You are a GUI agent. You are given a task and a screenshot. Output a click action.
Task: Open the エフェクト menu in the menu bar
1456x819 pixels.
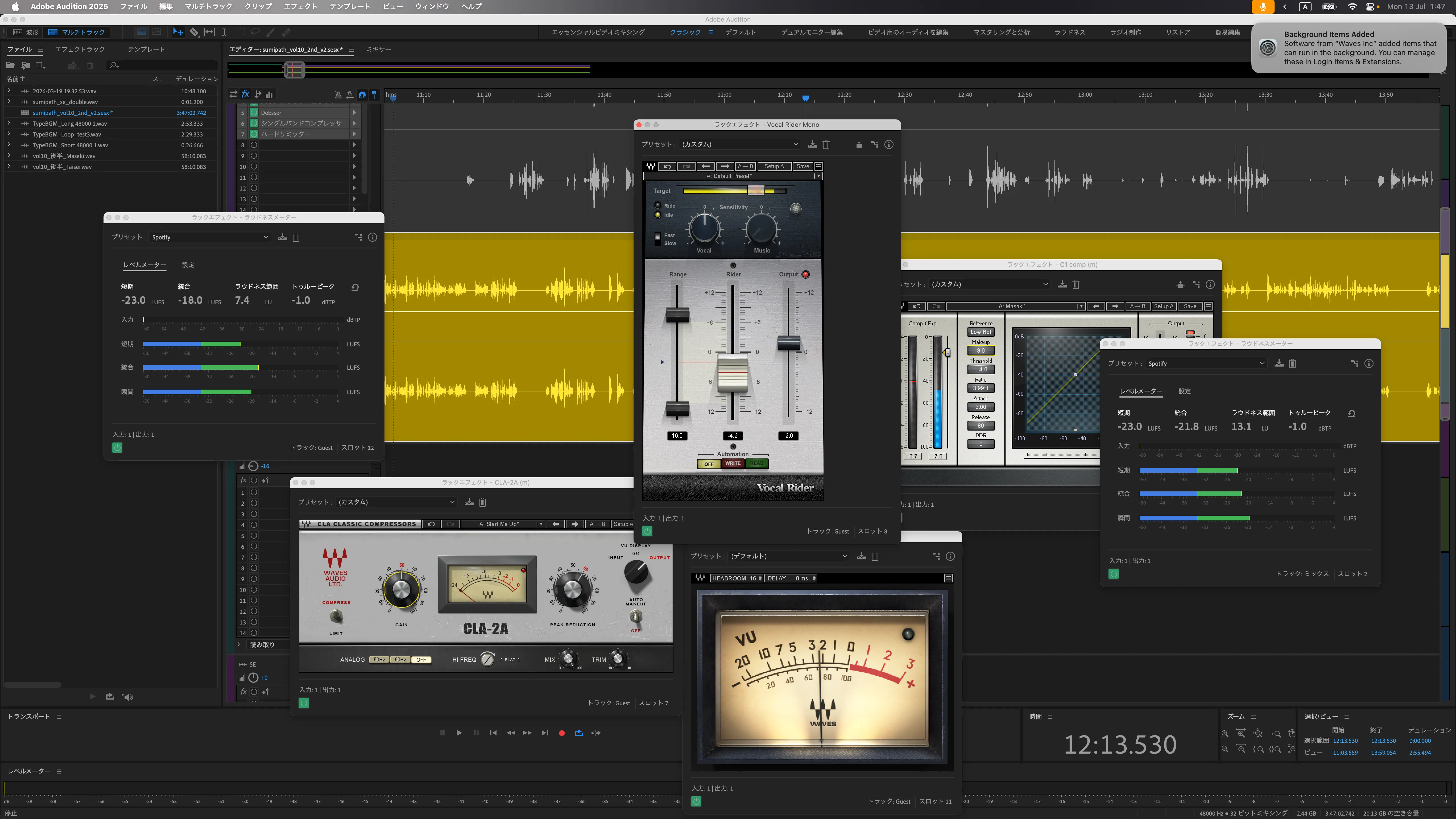pos(300,7)
